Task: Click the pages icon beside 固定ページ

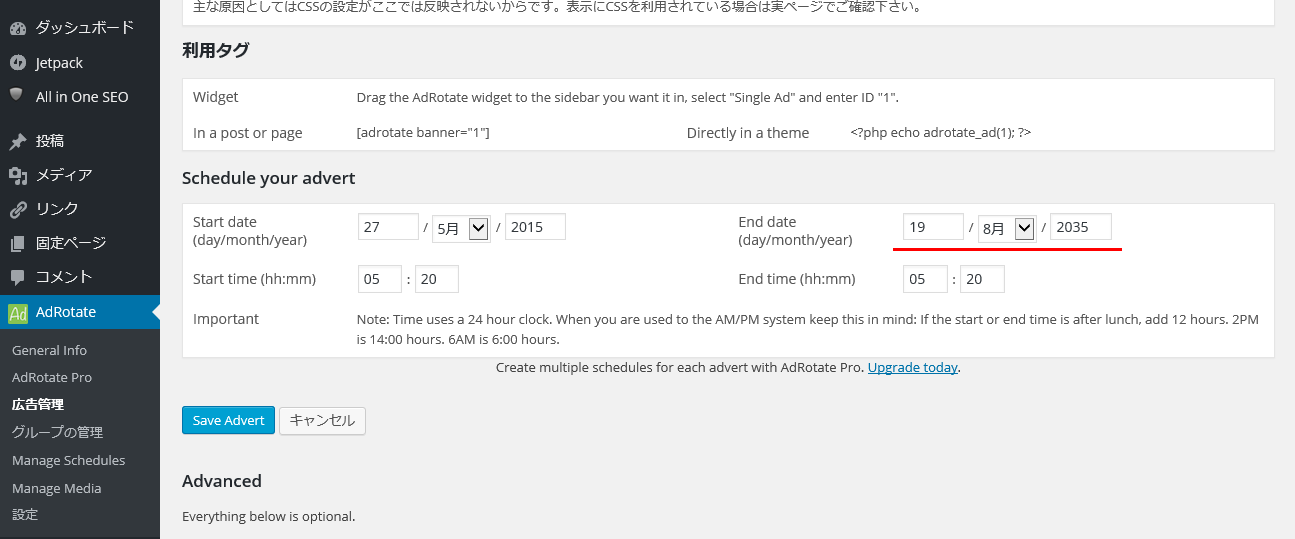Action: 18,243
